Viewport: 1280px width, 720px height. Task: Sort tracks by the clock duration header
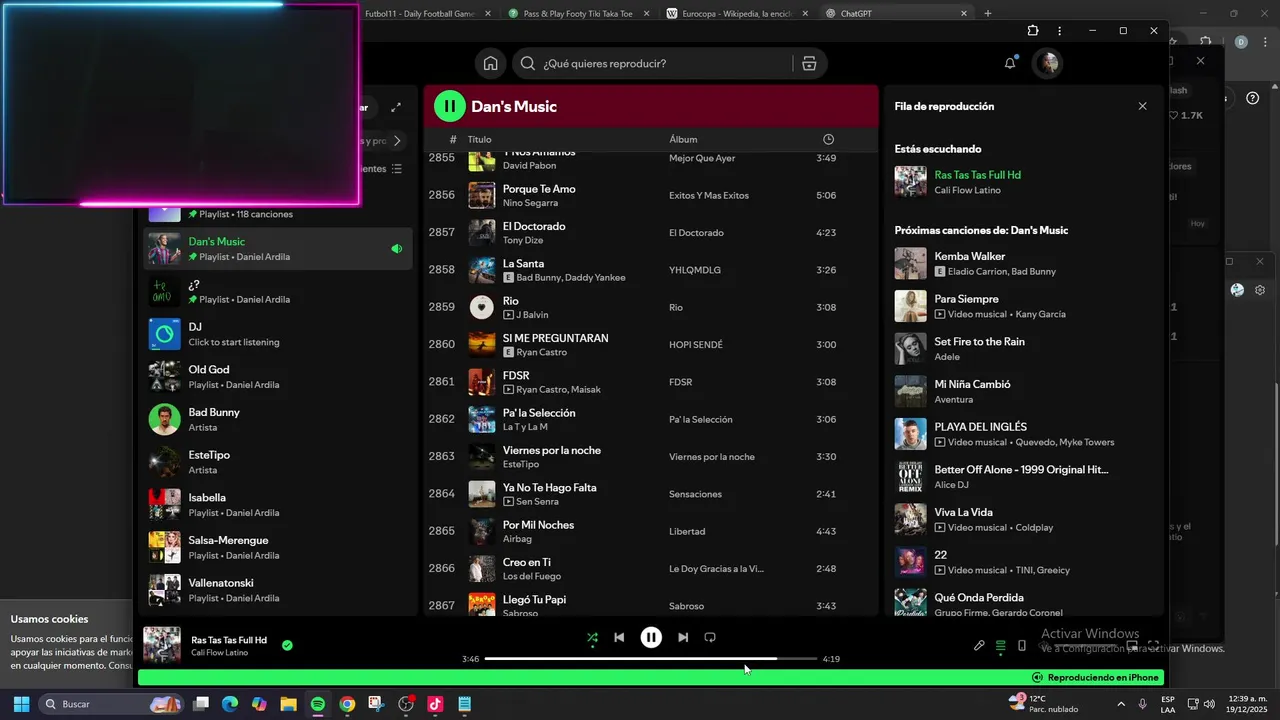click(x=828, y=139)
